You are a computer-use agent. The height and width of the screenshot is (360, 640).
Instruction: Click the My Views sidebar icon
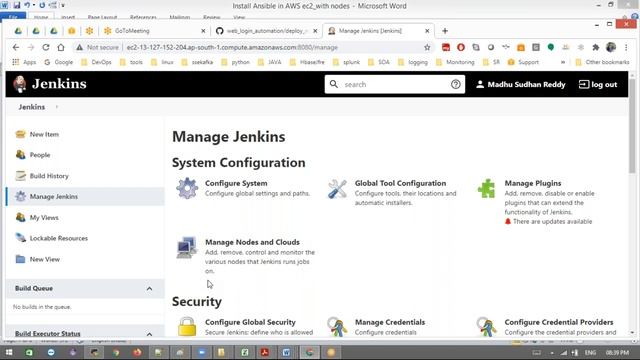pyautogui.click(x=20, y=217)
